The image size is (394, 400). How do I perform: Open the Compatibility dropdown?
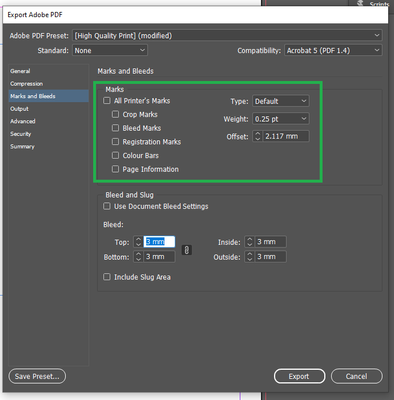(333, 50)
